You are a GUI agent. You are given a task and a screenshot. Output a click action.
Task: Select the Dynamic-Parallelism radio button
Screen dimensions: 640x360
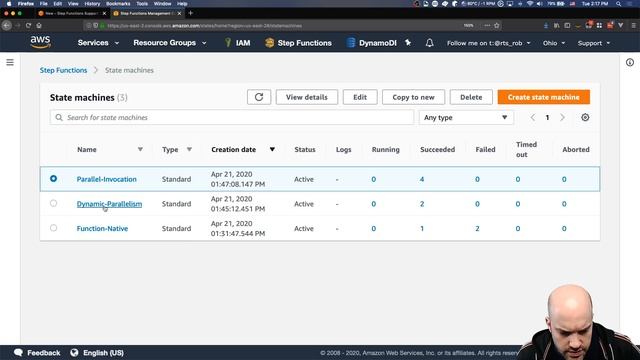[53, 203]
